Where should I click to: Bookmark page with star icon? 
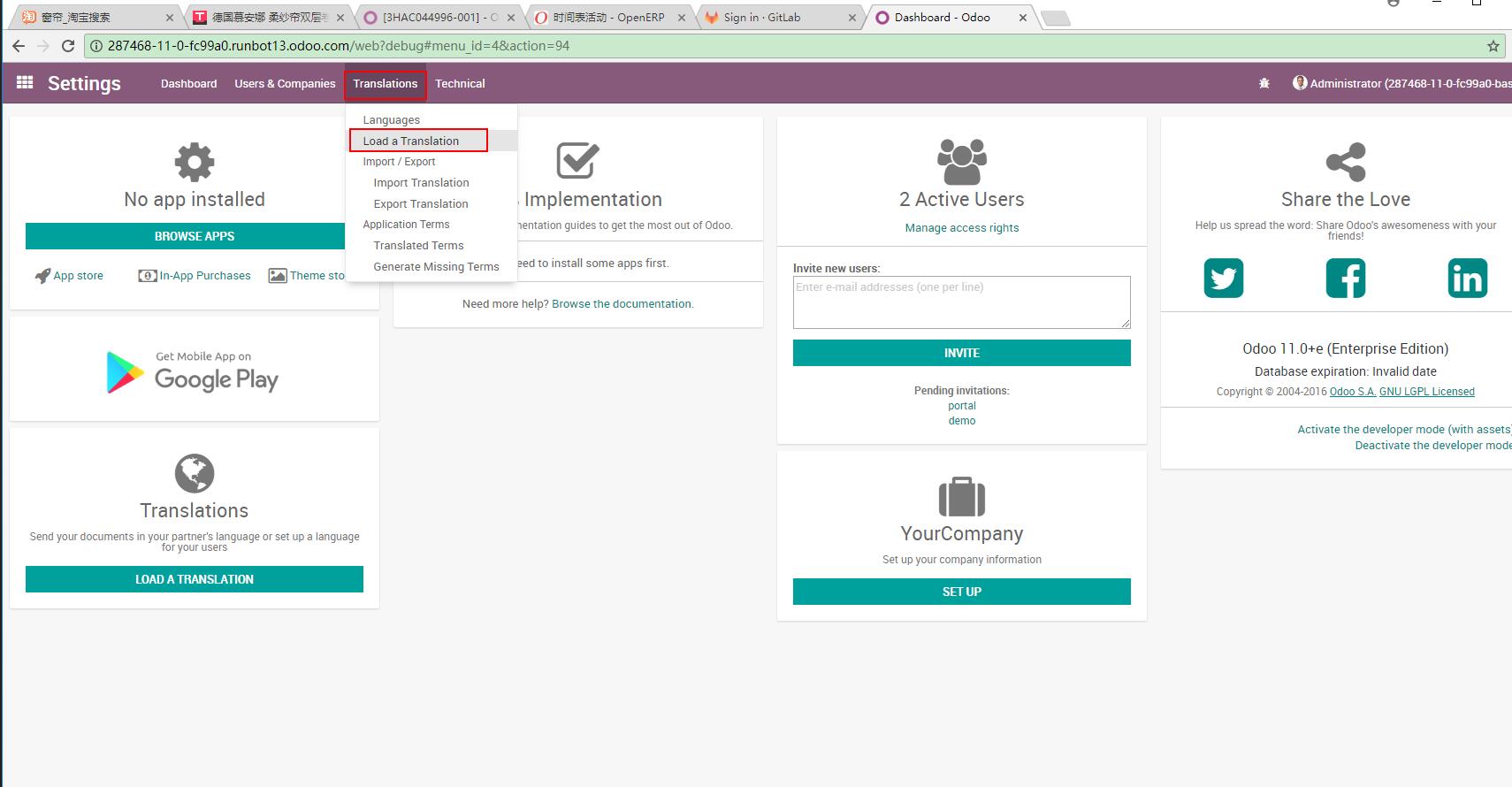tap(1493, 46)
